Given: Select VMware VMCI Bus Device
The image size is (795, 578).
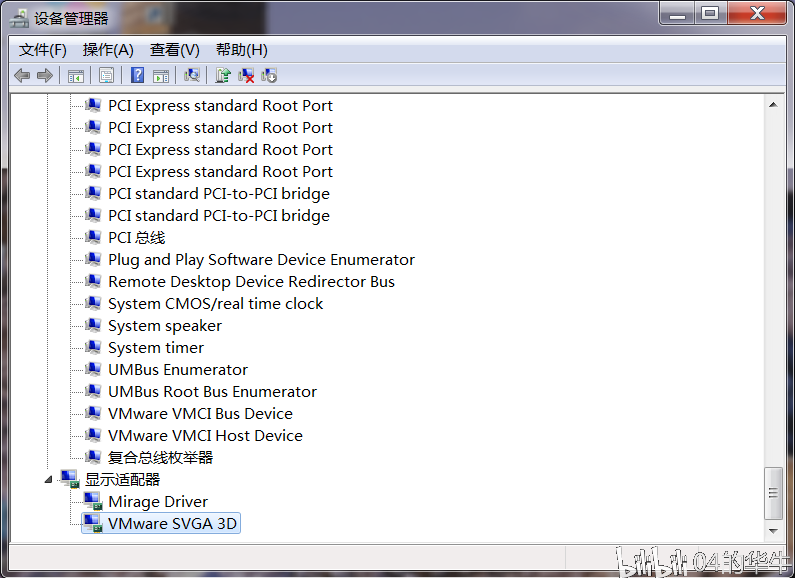Looking at the screenshot, I should pos(200,414).
